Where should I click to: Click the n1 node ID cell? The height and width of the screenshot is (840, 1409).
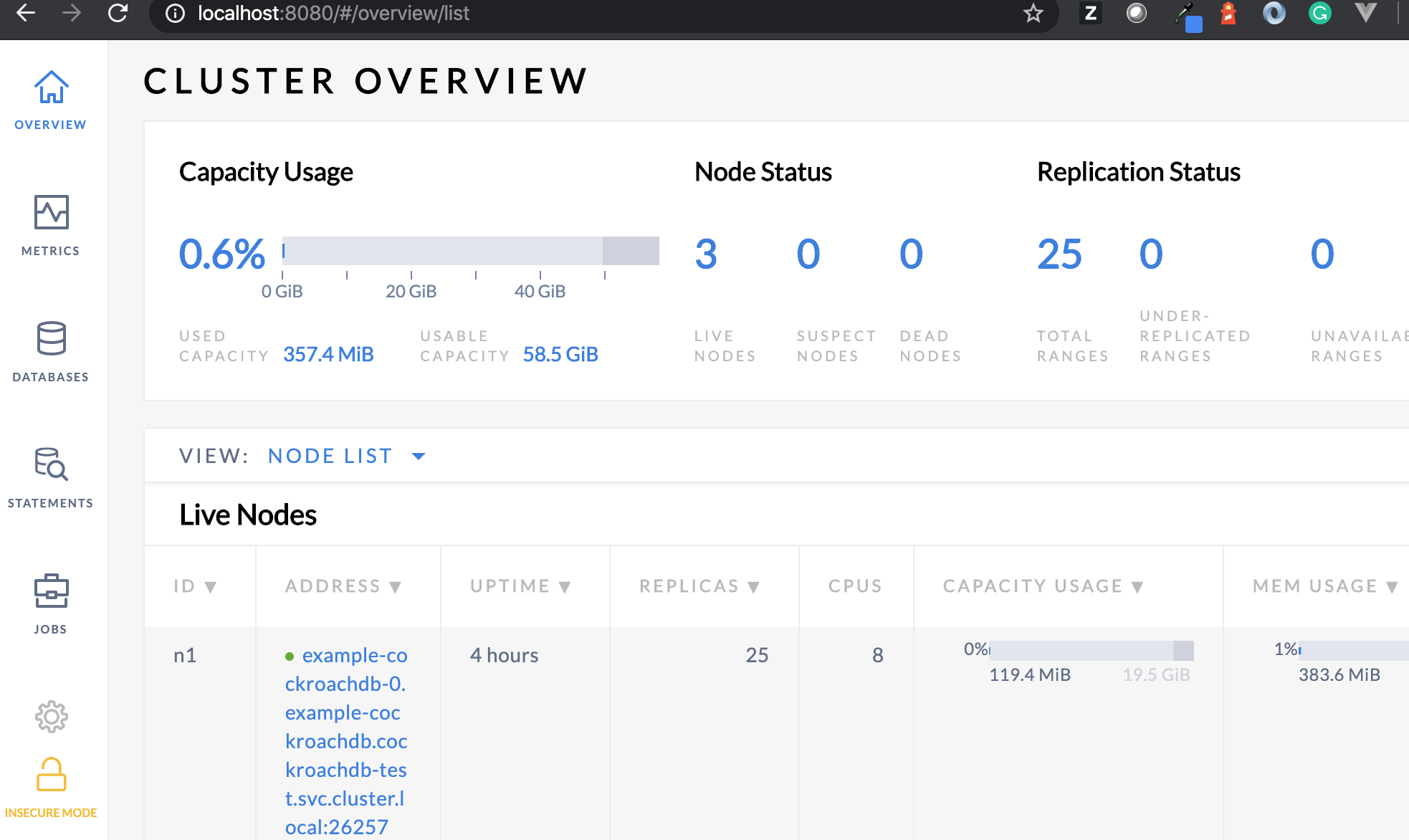[185, 655]
